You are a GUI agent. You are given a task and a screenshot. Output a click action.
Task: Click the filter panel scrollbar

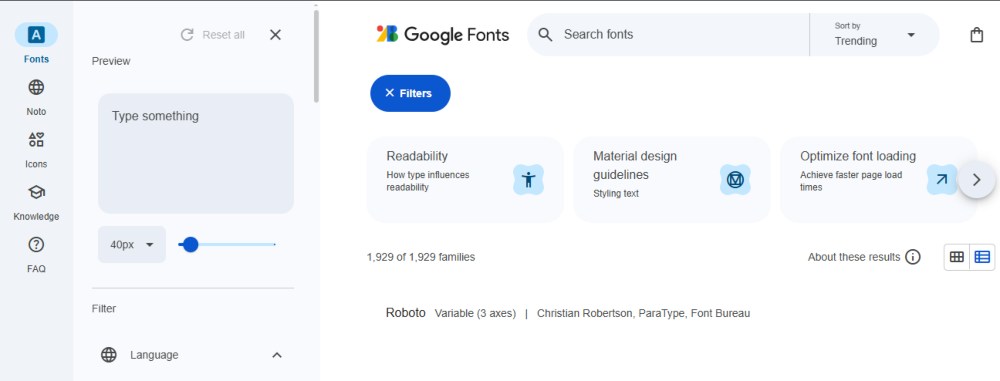click(316, 56)
